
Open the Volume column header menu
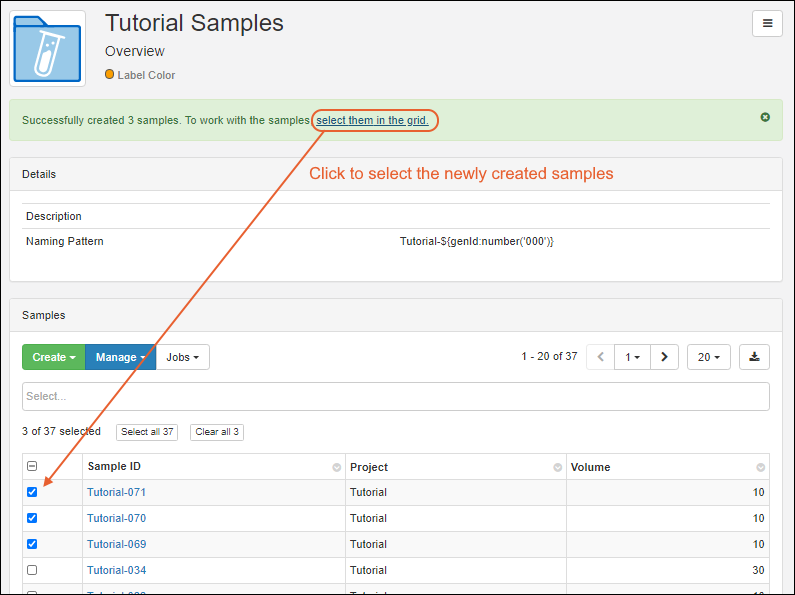click(x=760, y=468)
